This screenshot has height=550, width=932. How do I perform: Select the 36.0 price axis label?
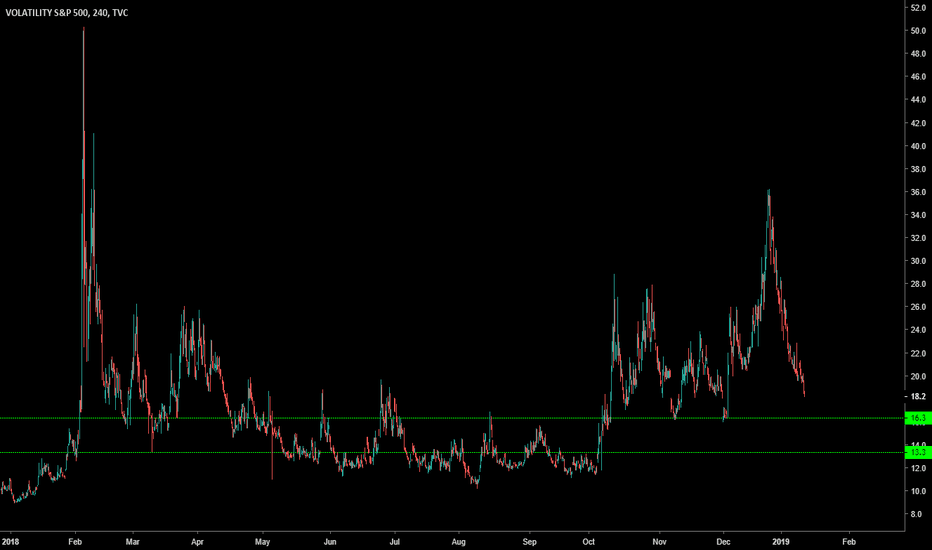pyautogui.click(x=918, y=192)
